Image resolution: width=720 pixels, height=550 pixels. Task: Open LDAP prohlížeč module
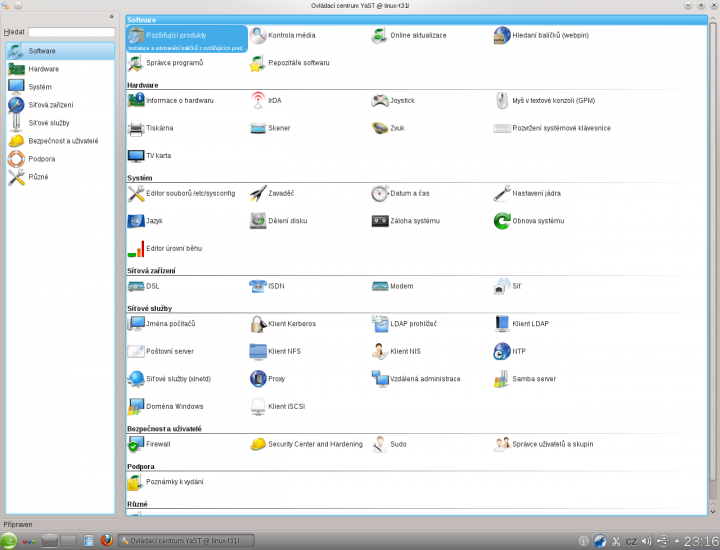(x=404, y=324)
